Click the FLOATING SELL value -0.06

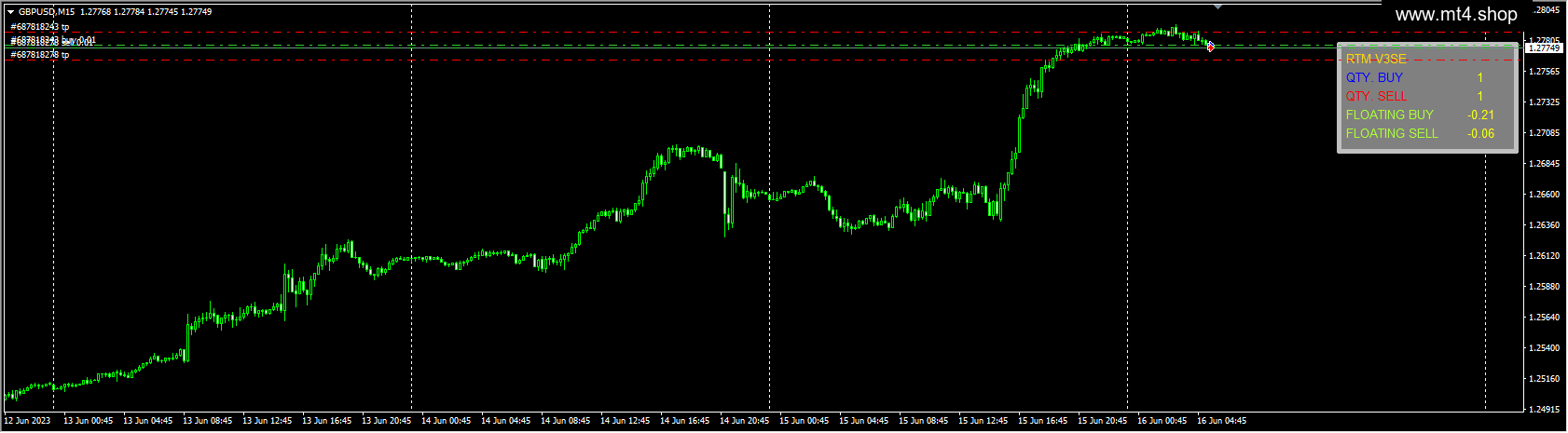[x=1480, y=133]
